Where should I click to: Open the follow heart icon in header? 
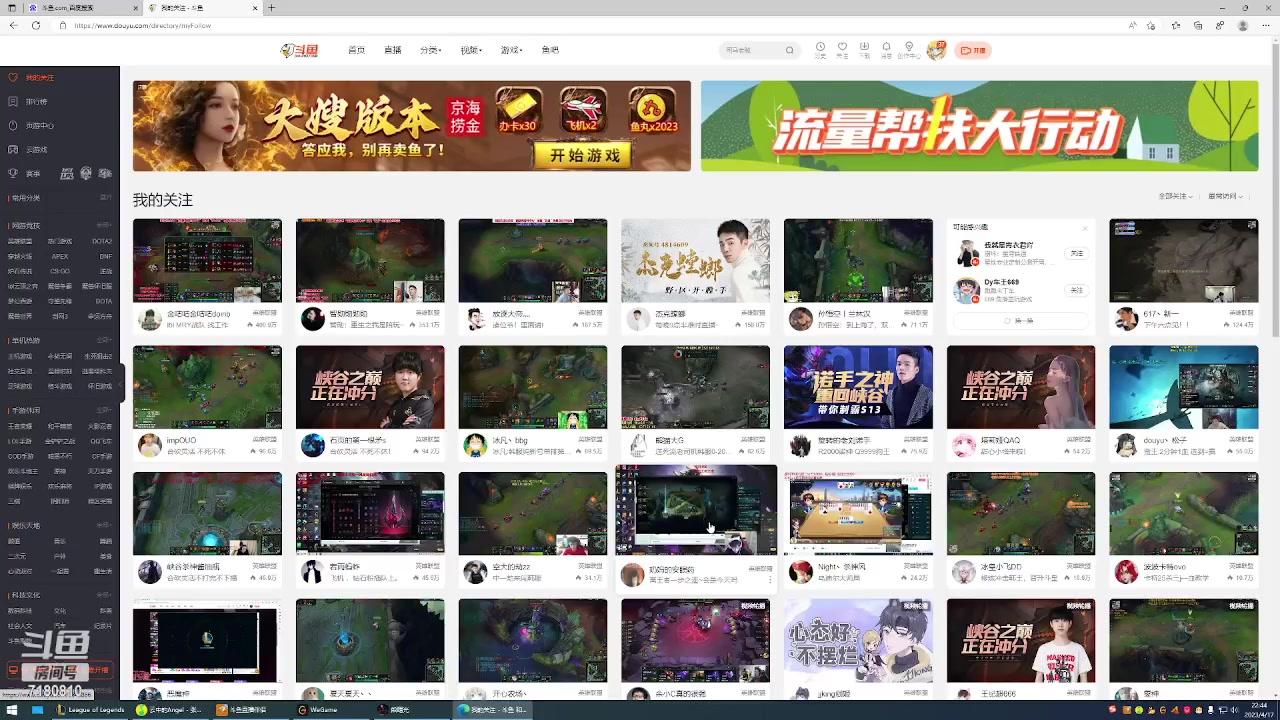click(x=842, y=49)
